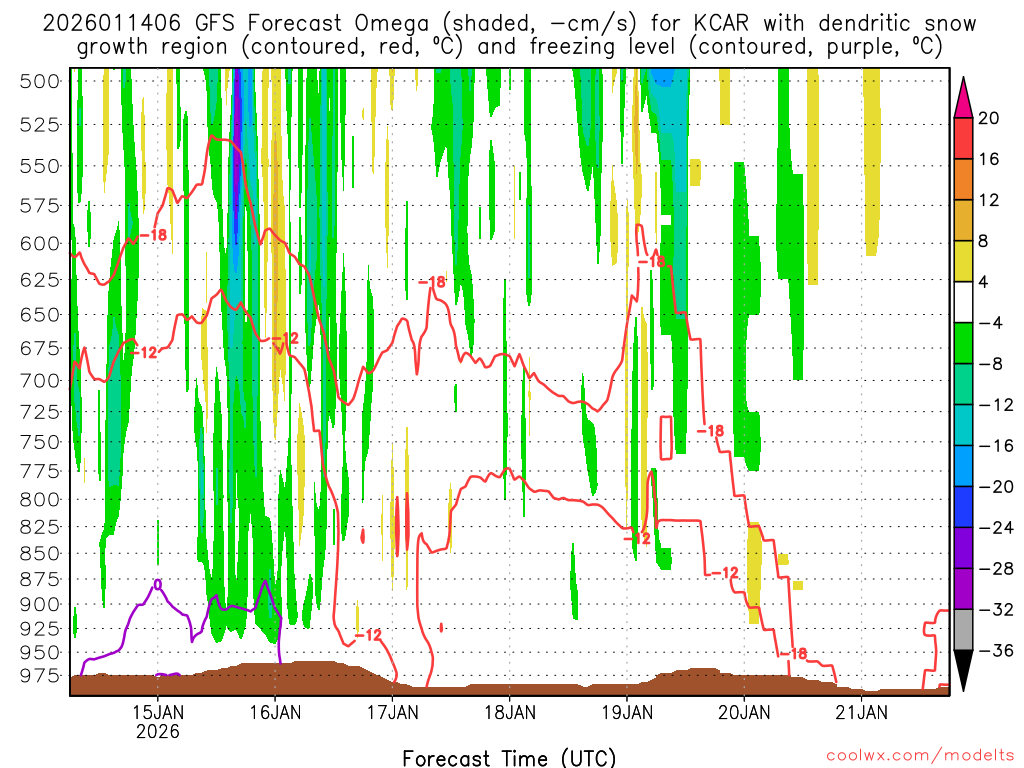This screenshot has height=768, width=1024.
Task: Click the 700 pressure level label
Action: pyautogui.click(x=40, y=380)
